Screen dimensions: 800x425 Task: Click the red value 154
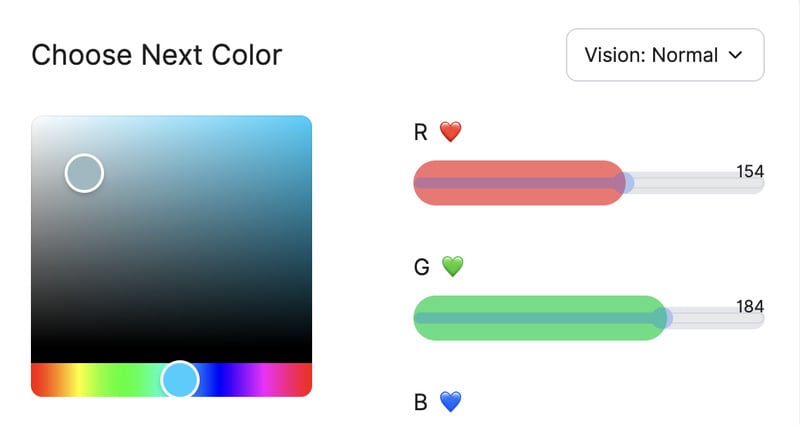coord(750,171)
